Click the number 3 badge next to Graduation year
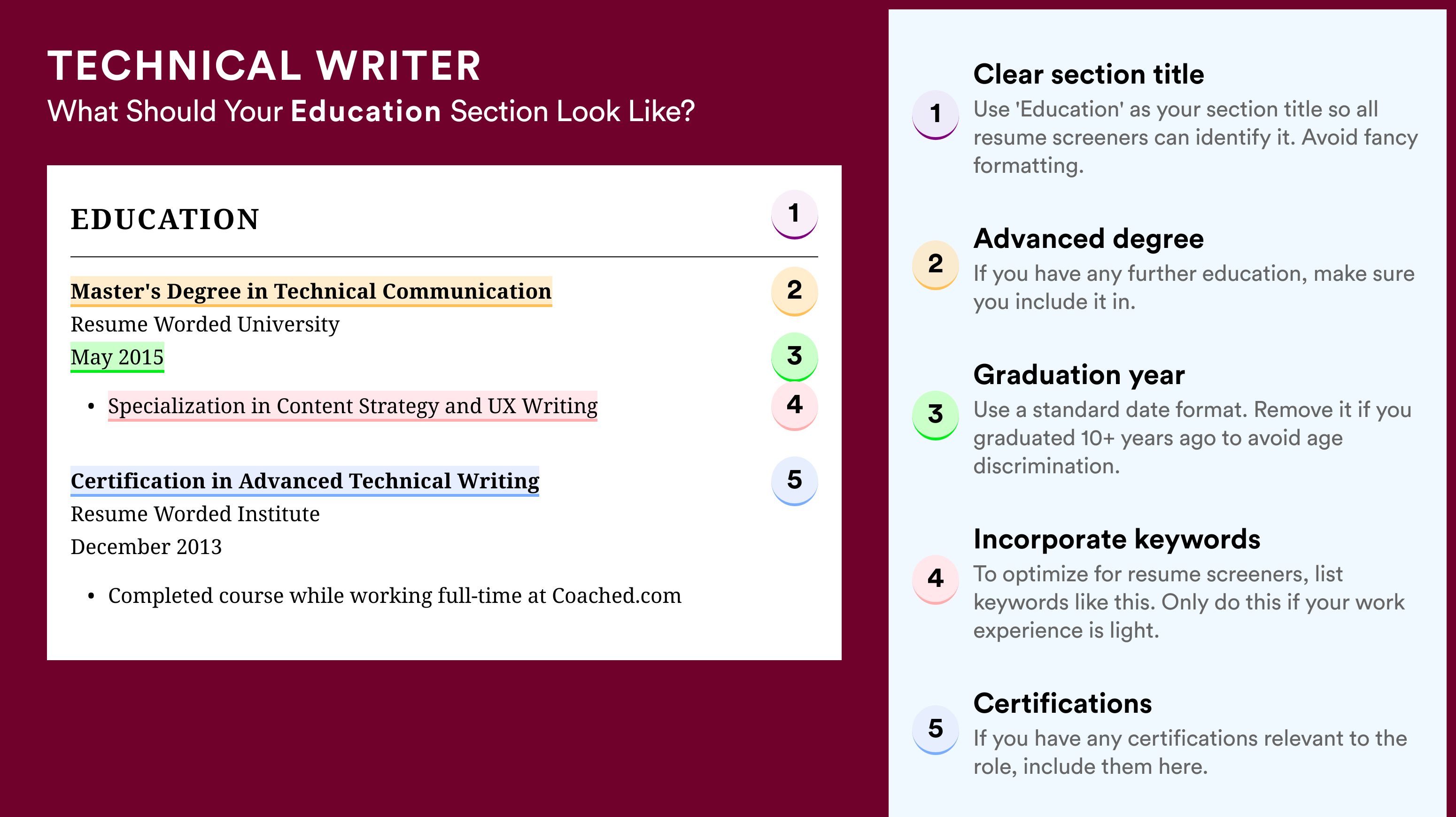 pyautogui.click(x=936, y=415)
